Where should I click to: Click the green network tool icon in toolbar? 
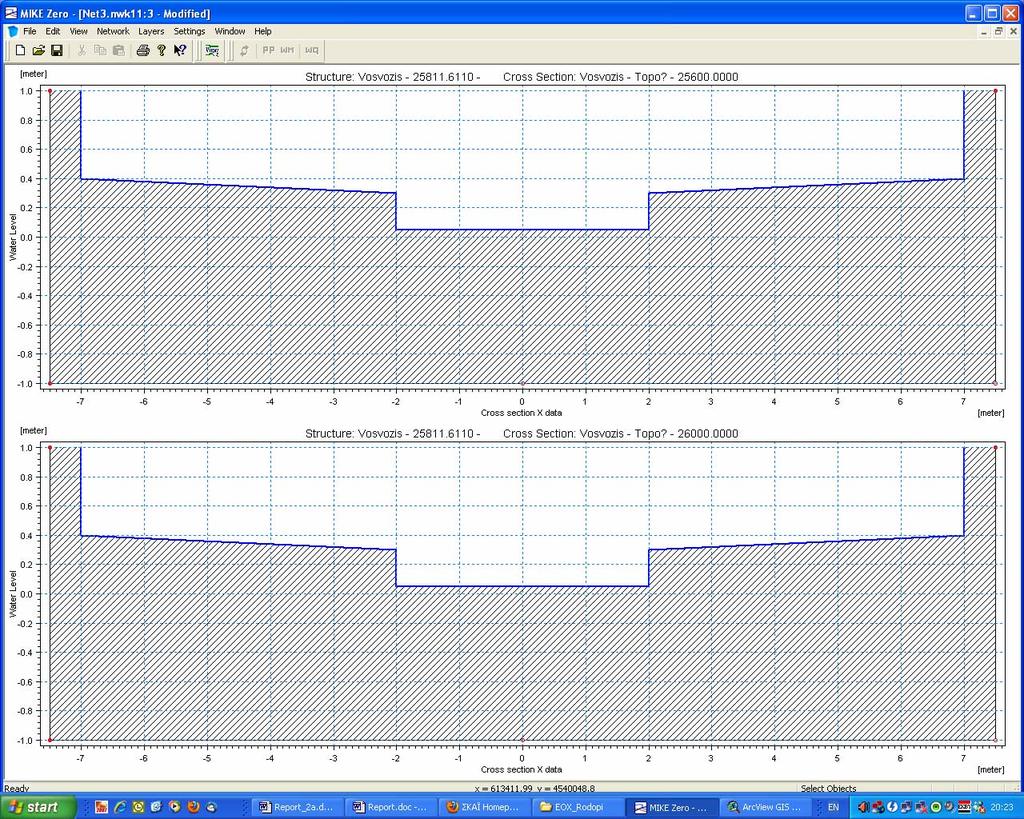pyautogui.click(x=212, y=50)
